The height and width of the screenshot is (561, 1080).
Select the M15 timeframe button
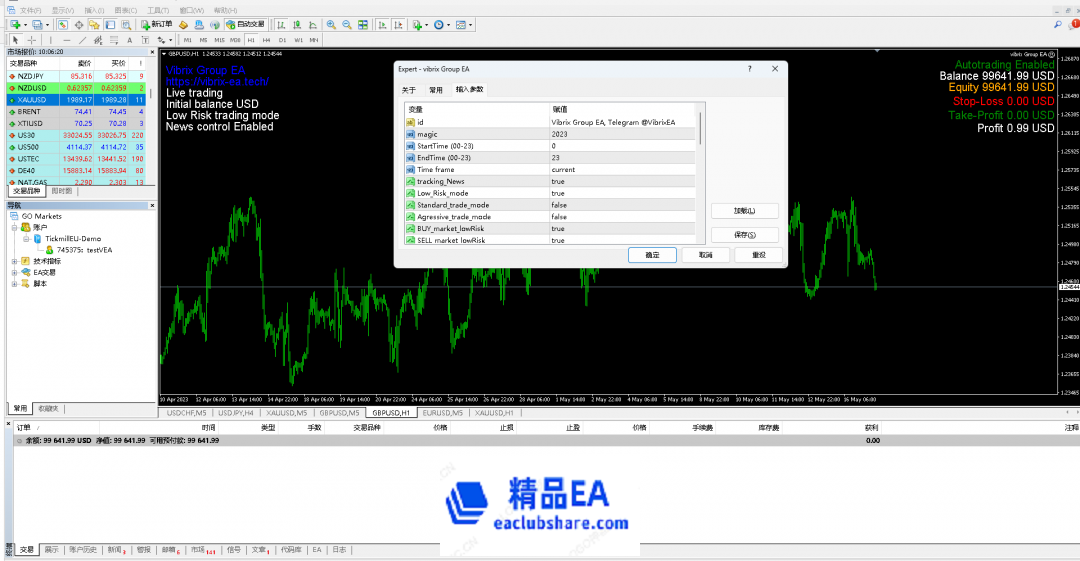[x=219, y=40]
